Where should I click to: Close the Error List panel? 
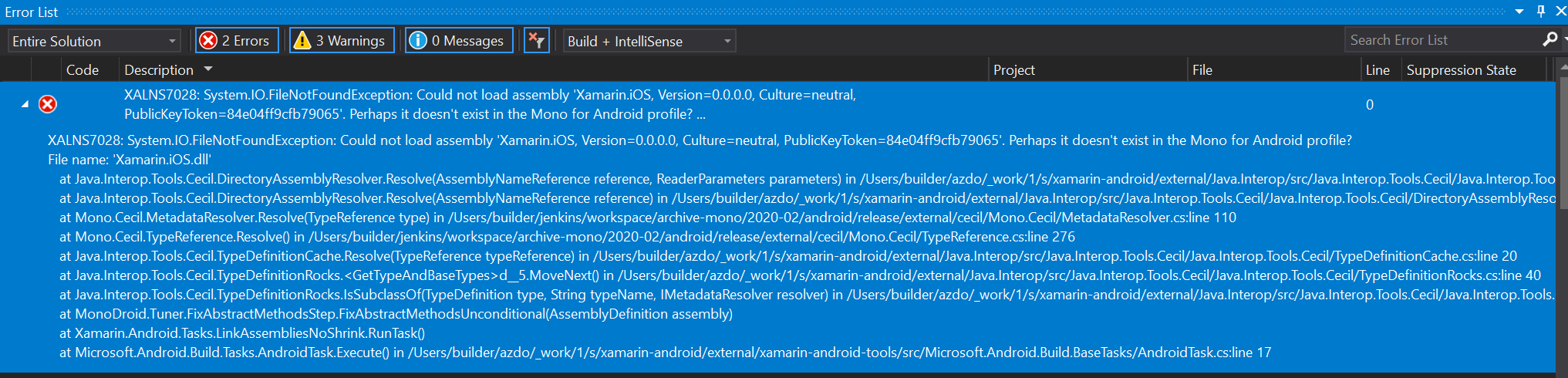pyautogui.click(x=1560, y=12)
